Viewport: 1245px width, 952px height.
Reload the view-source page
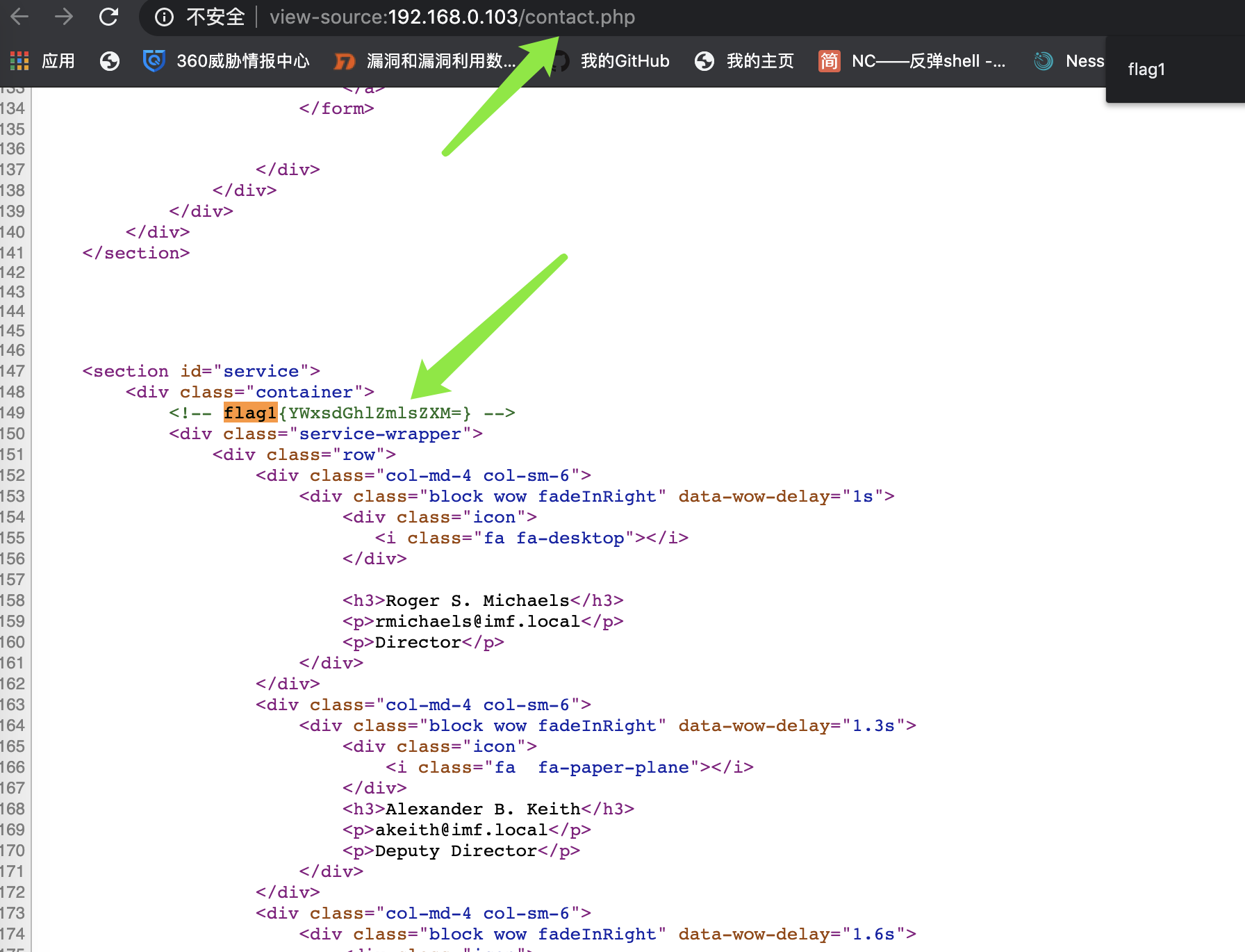(108, 17)
